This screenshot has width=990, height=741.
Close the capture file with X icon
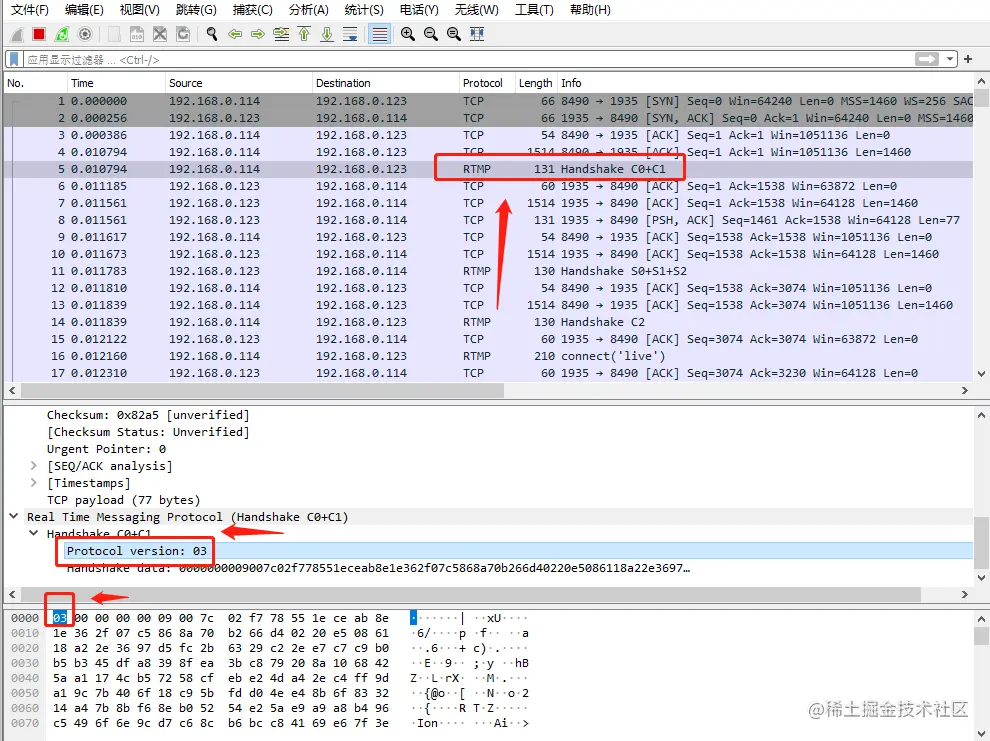click(x=160, y=34)
